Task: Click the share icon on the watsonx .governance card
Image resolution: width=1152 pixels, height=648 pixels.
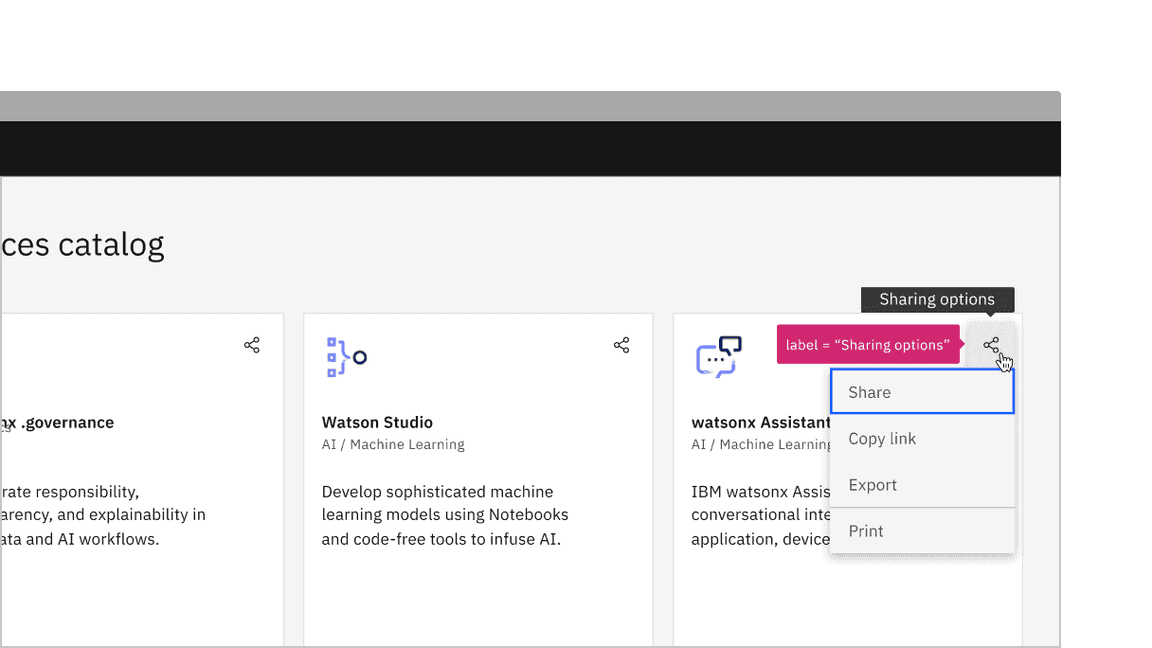Action: [251, 344]
